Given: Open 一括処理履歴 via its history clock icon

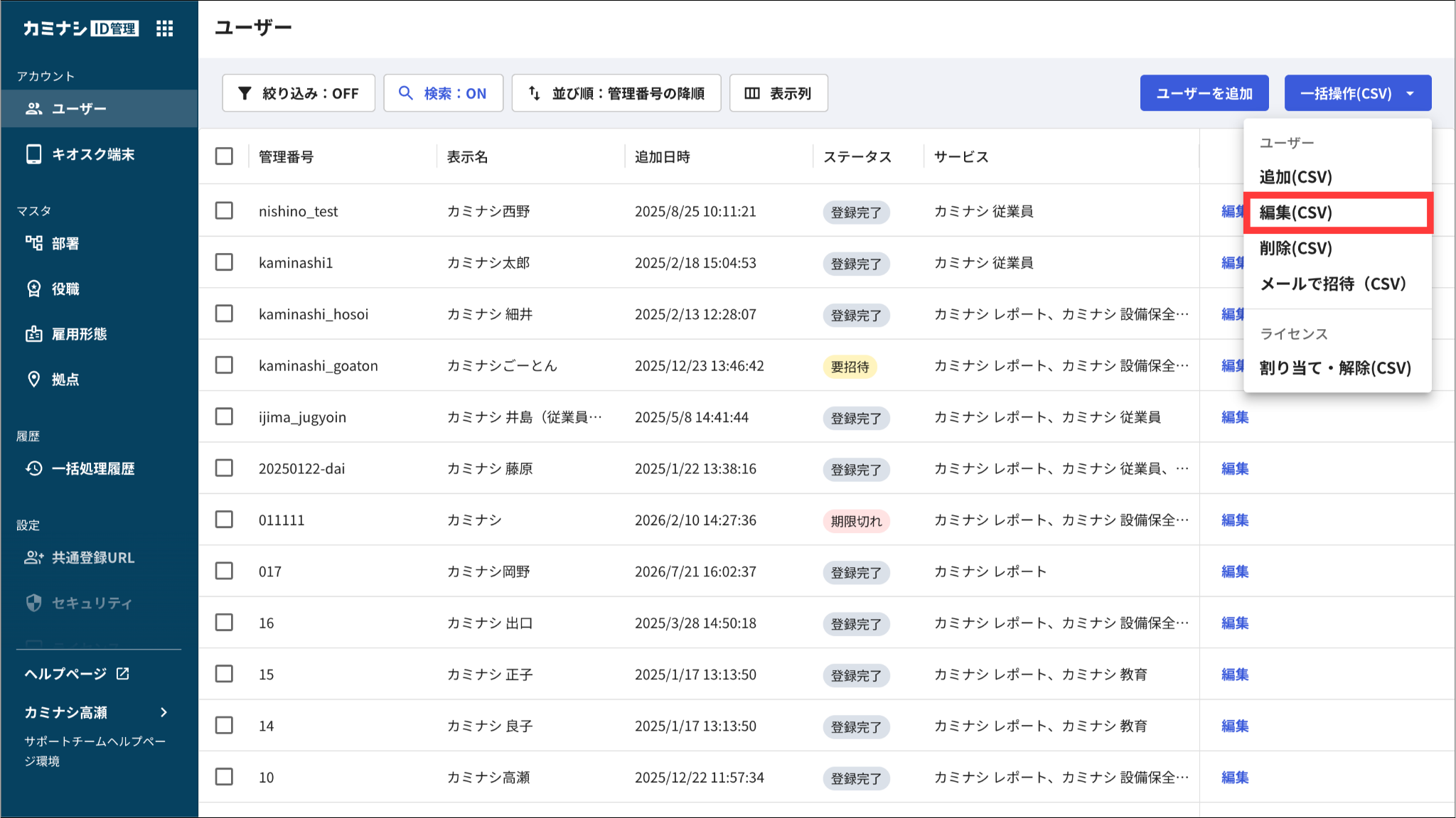Looking at the screenshot, I should [x=33, y=468].
